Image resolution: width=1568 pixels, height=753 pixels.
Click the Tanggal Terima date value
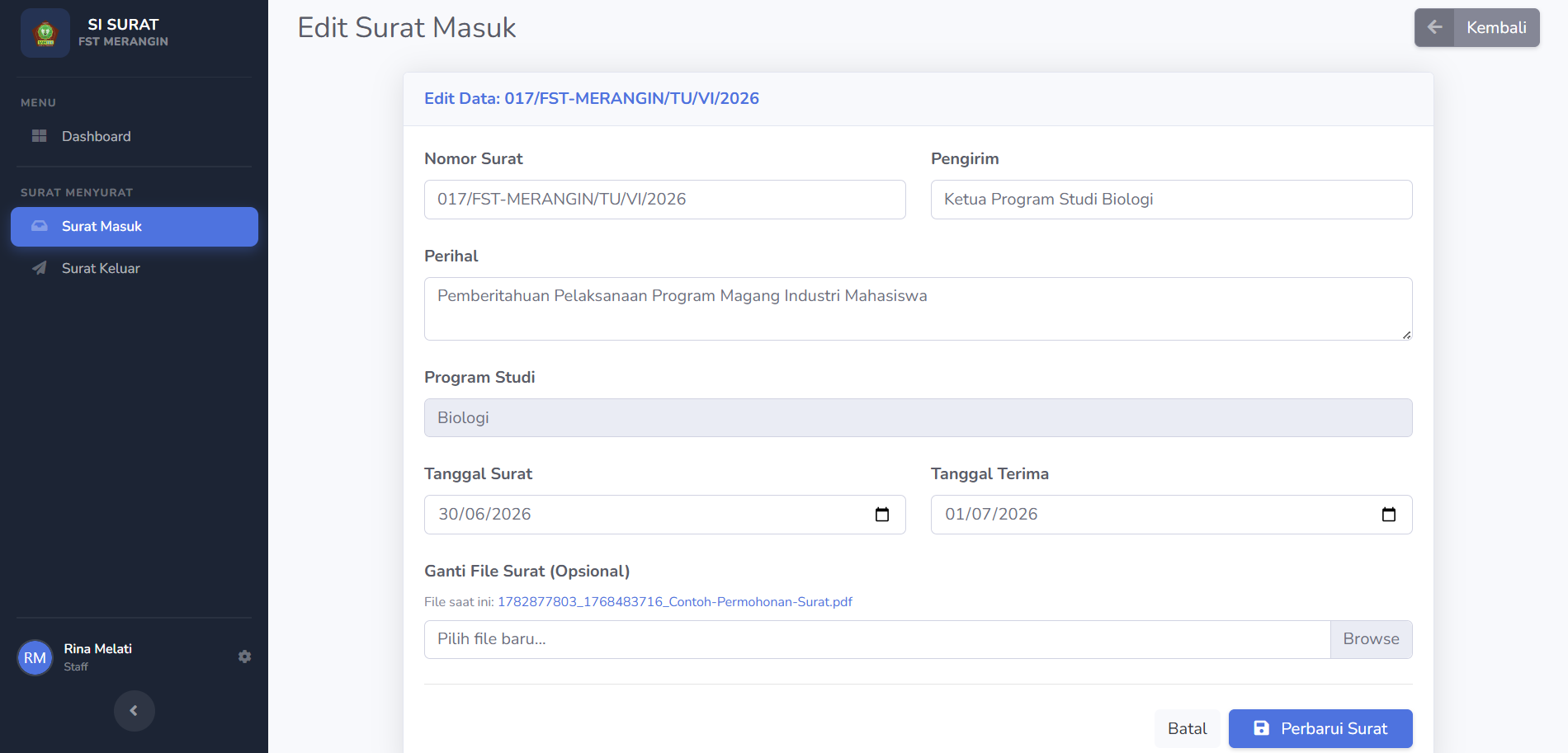[x=991, y=515]
